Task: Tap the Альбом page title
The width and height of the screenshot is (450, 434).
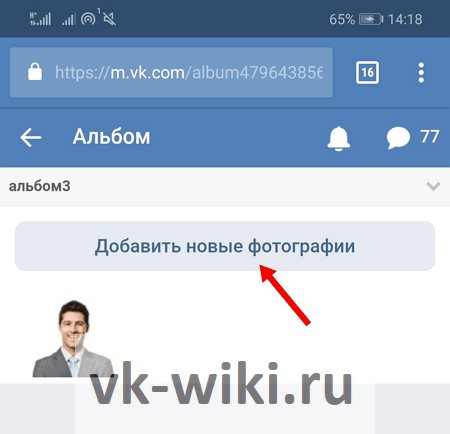Action: 111,137
